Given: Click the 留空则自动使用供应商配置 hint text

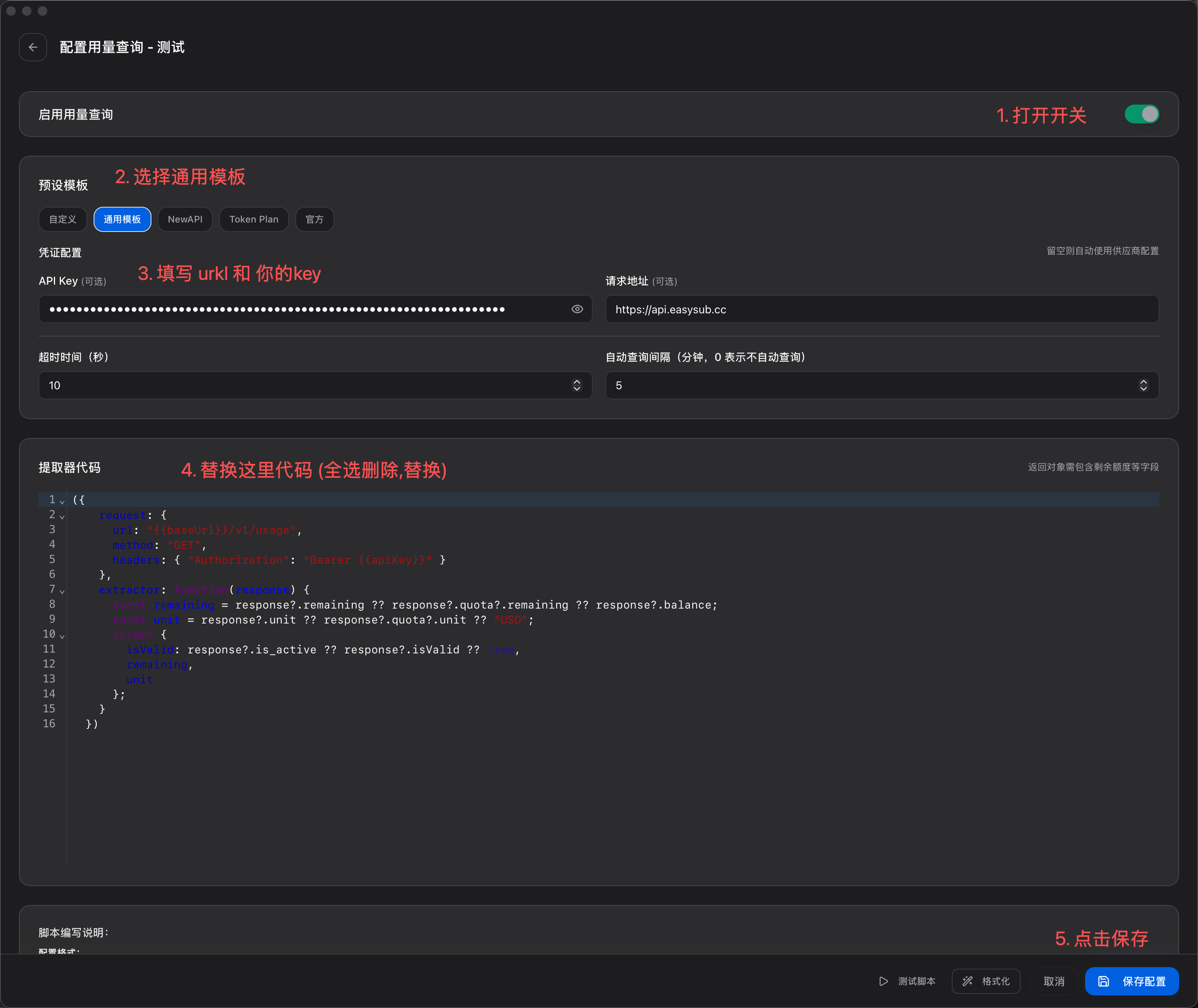Looking at the screenshot, I should click(x=1102, y=251).
